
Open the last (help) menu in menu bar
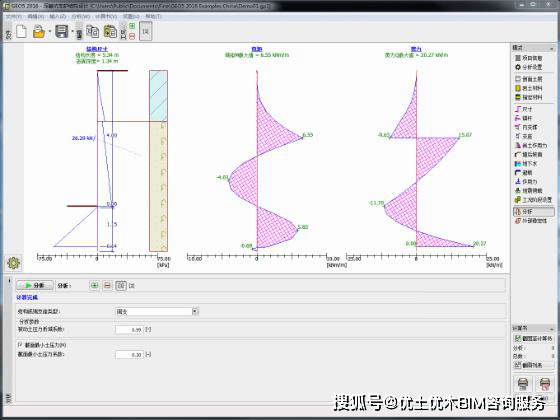[153, 16]
